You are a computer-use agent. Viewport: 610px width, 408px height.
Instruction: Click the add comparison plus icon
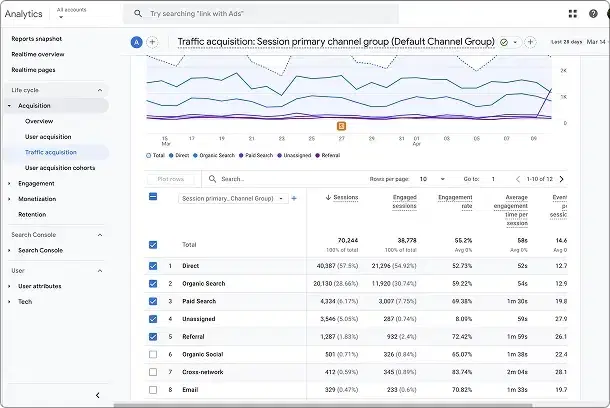coord(152,42)
